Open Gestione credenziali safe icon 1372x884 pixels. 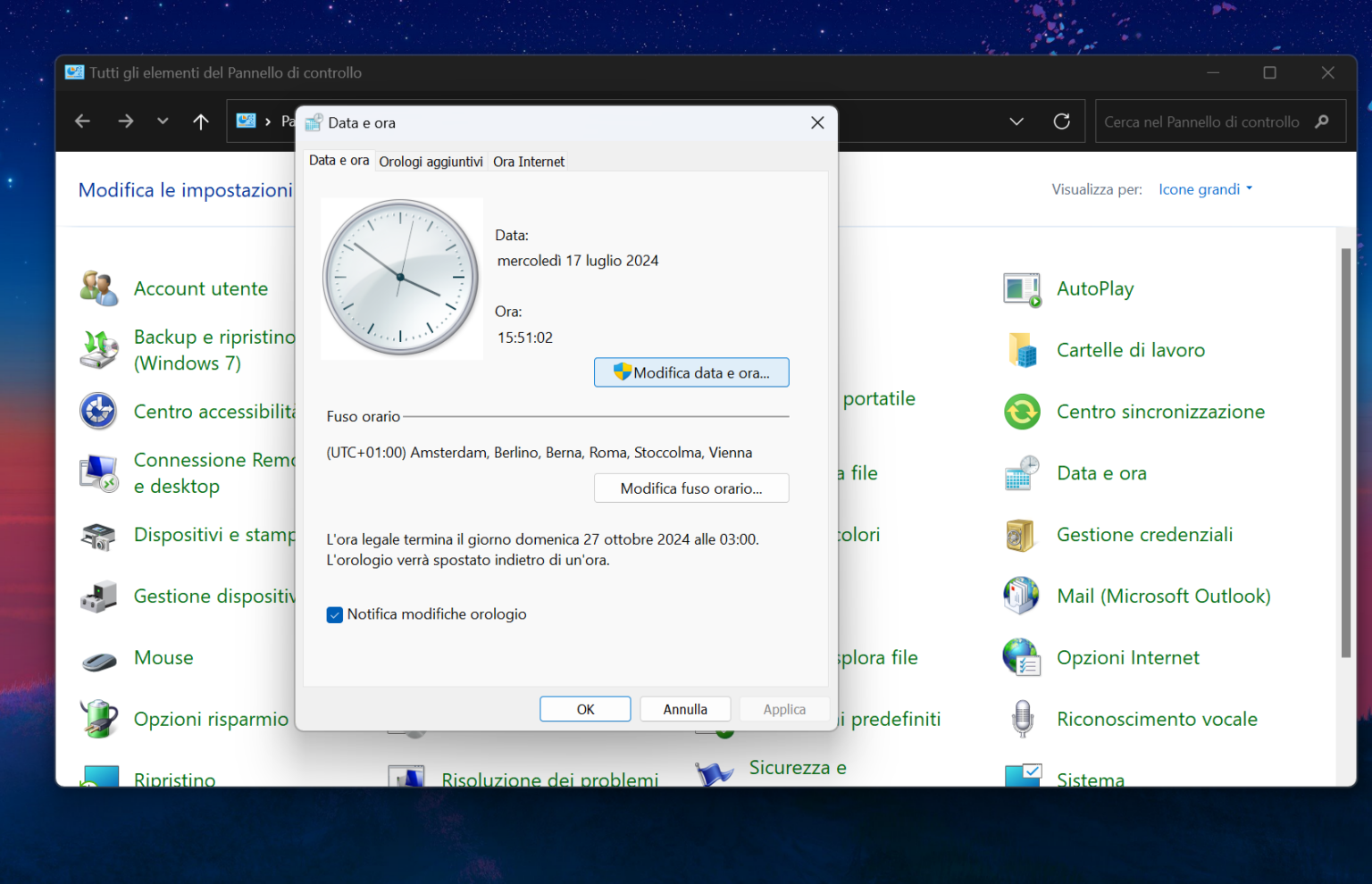(x=1022, y=535)
